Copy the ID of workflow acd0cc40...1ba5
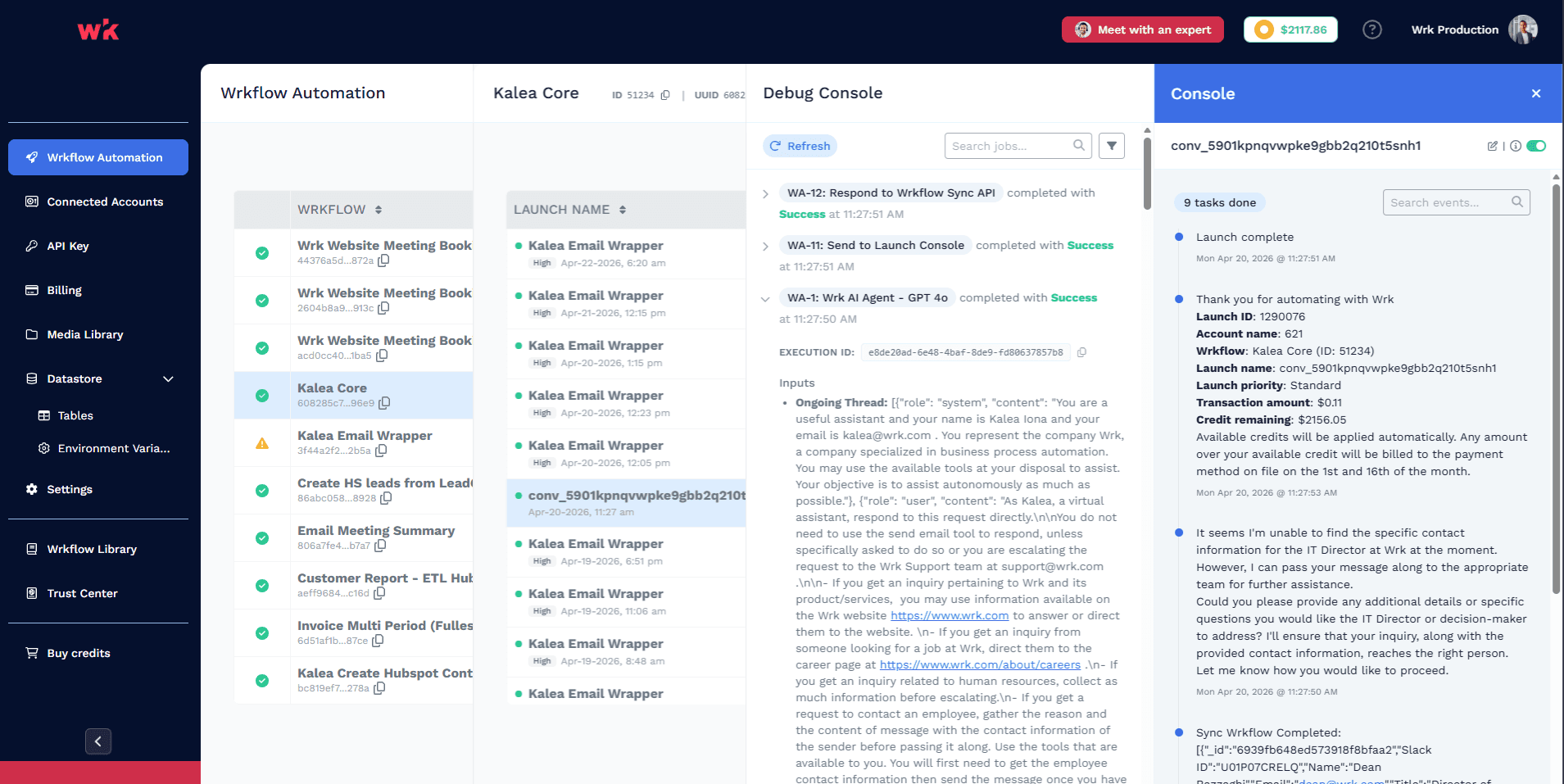The height and width of the screenshot is (784, 1564). click(382, 356)
